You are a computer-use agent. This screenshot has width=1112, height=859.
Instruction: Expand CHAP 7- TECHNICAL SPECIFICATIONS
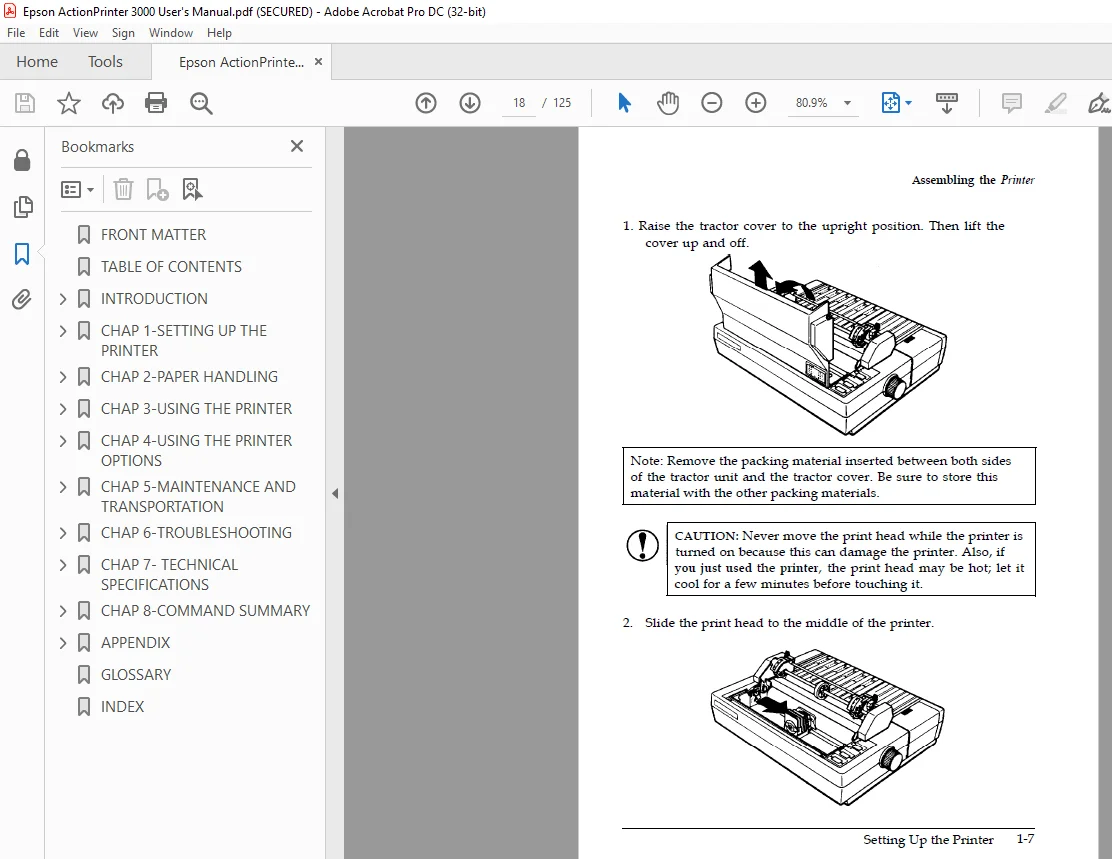(62, 565)
